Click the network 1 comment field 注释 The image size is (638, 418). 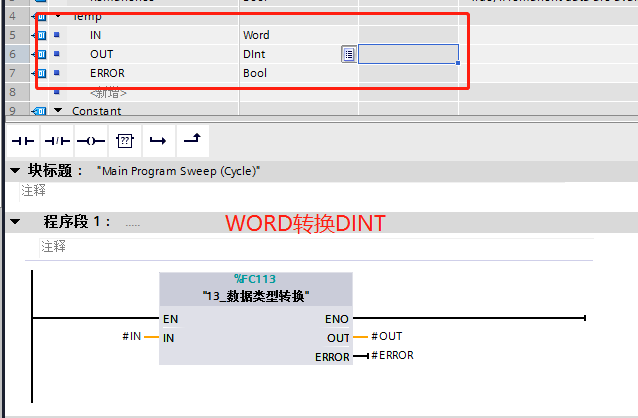pos(53,246)
